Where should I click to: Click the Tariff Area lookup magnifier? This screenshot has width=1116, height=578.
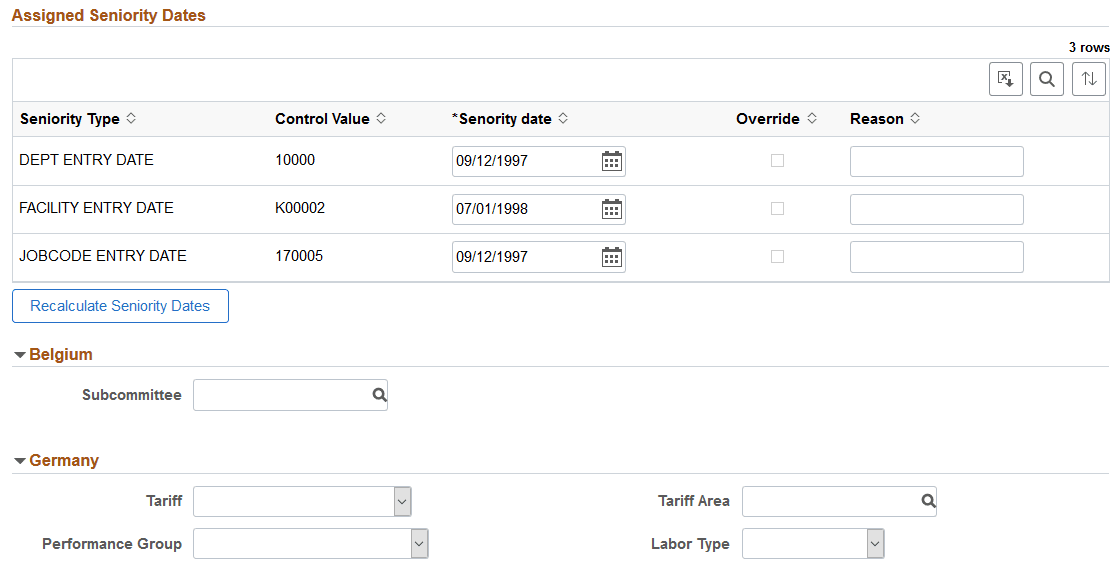tap(926, 501)
